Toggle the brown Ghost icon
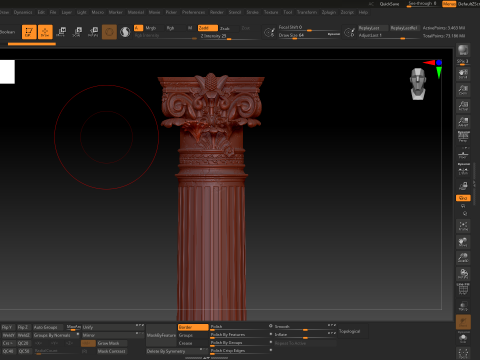 tap(463, 322)
